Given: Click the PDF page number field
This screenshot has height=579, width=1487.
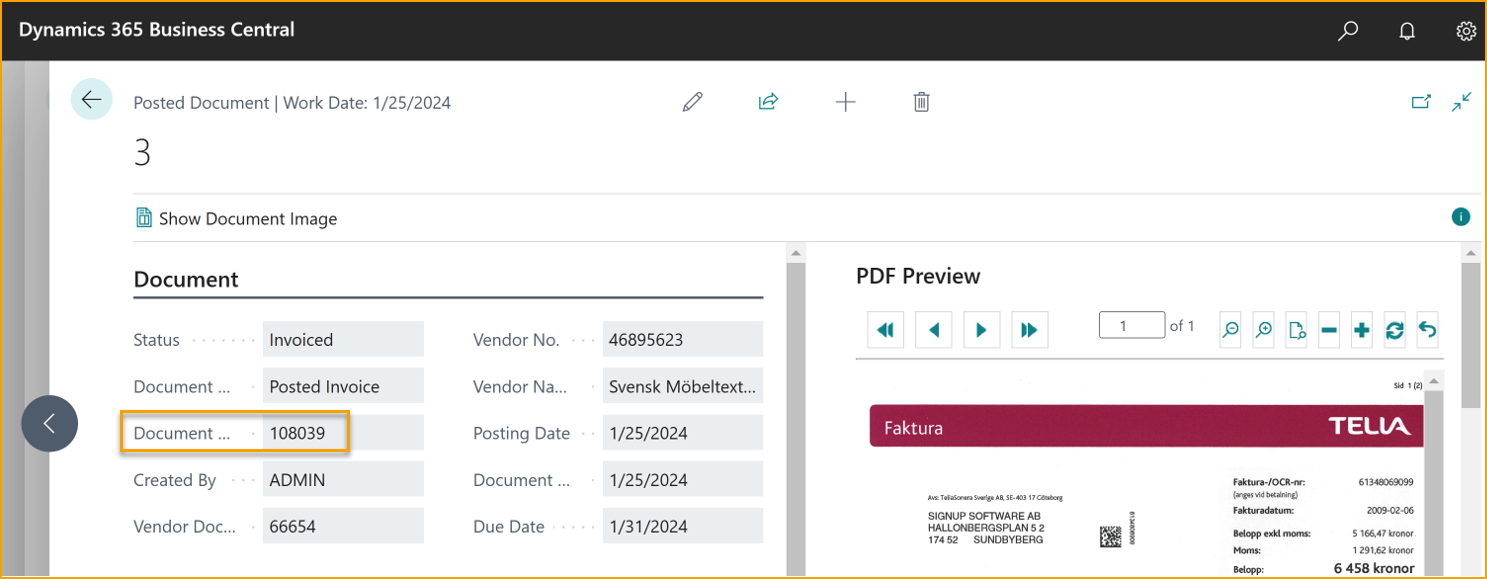Looking at the screenshot, I should pyautogui.click(x=1131, y=326).
